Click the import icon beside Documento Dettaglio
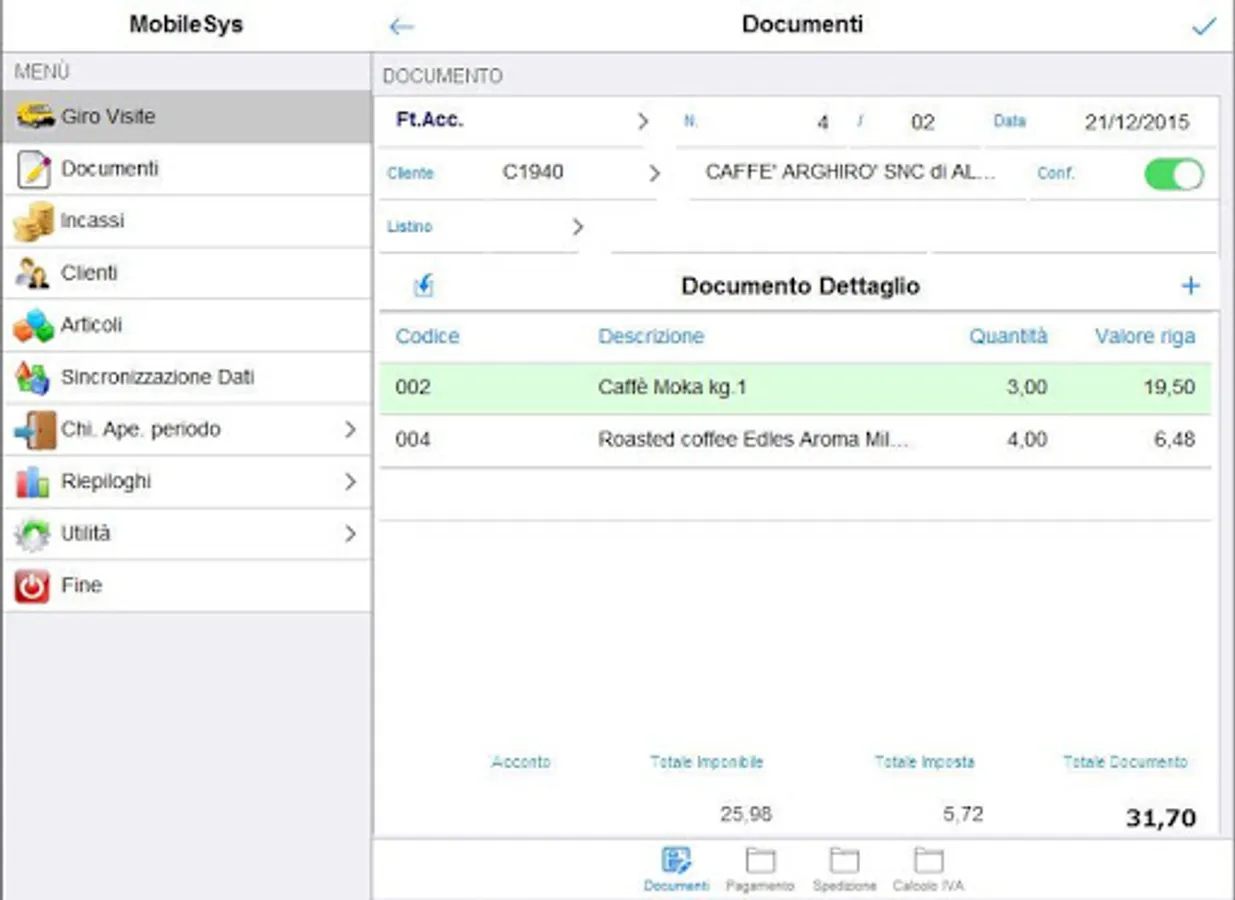Screen dimensions: 1235x900 424,286
